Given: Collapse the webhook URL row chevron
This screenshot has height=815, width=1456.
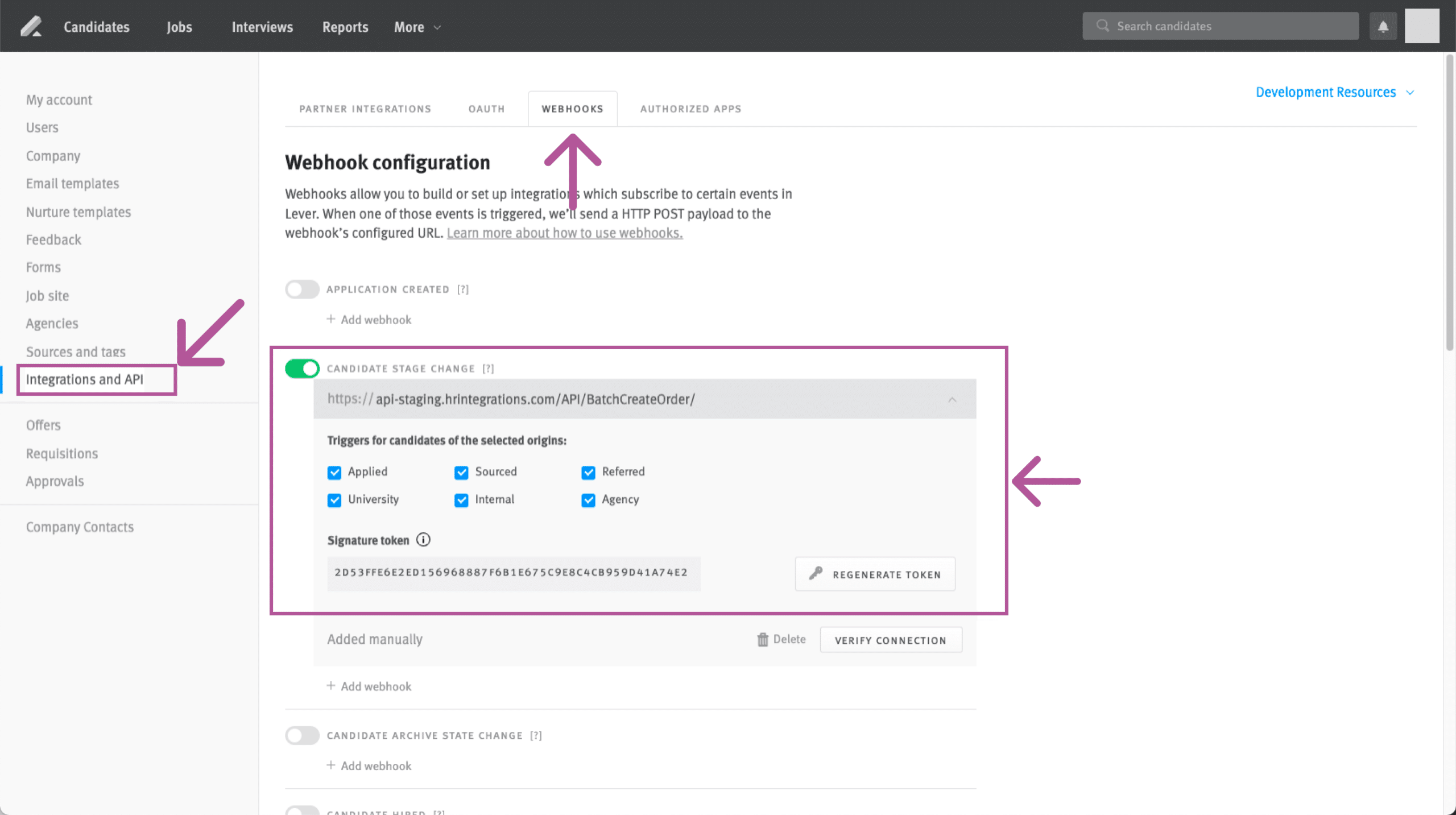Looking at the screenshot, I should pyautogui.click(x=952, y=400).
